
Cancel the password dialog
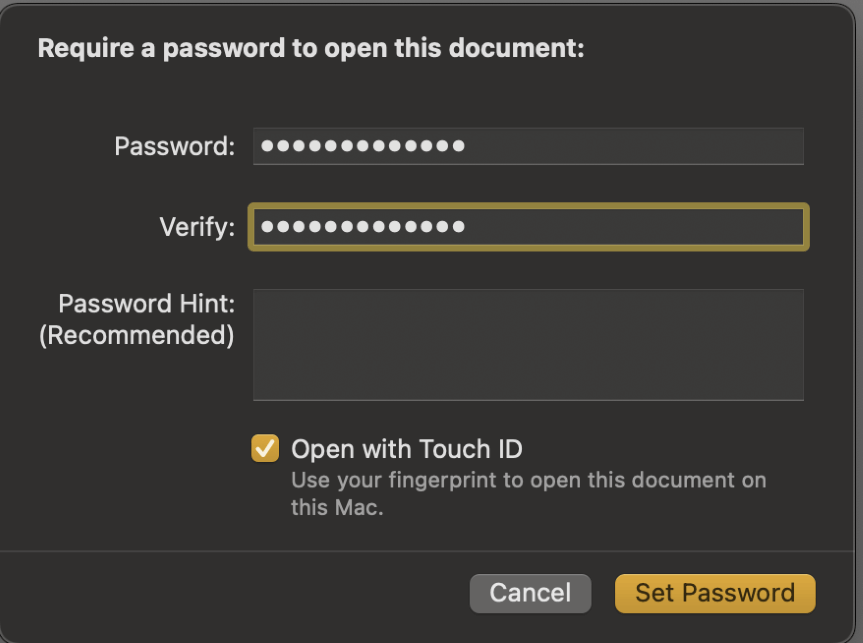(530, 593)
